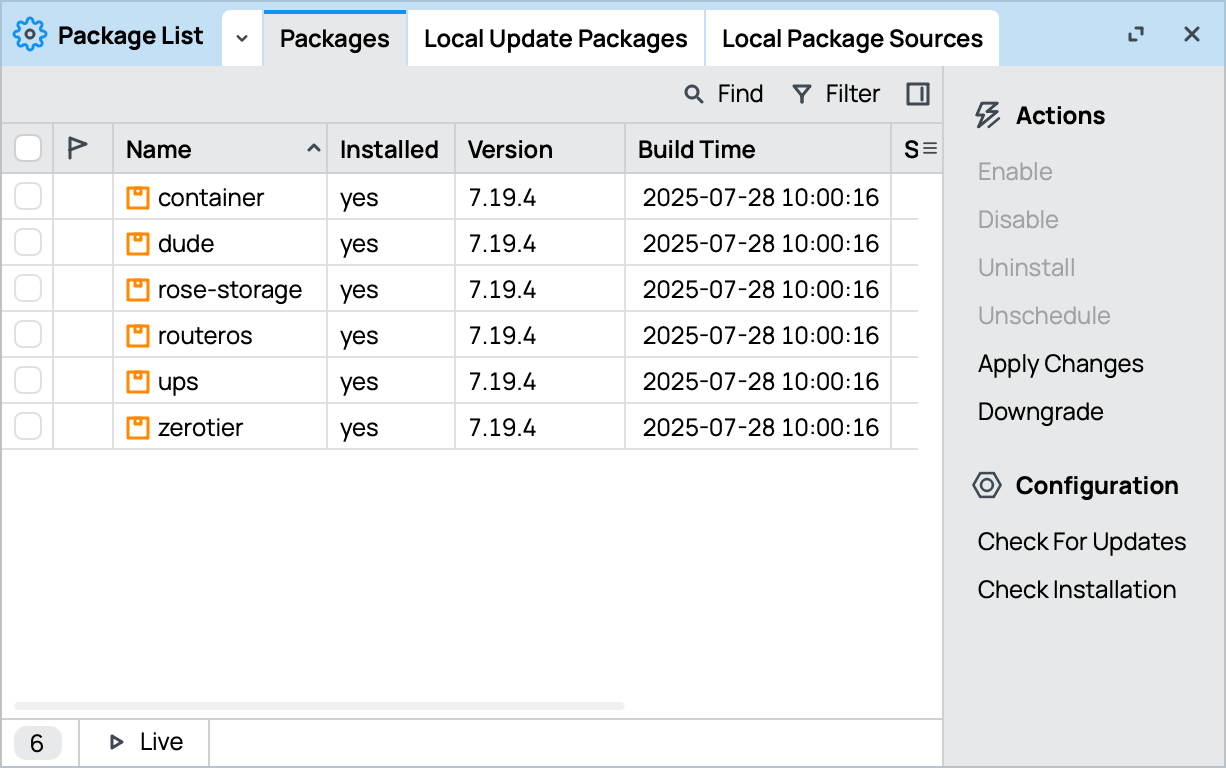
Task: Open the Local Package Sources tab
Action: (x=852, y=39)
